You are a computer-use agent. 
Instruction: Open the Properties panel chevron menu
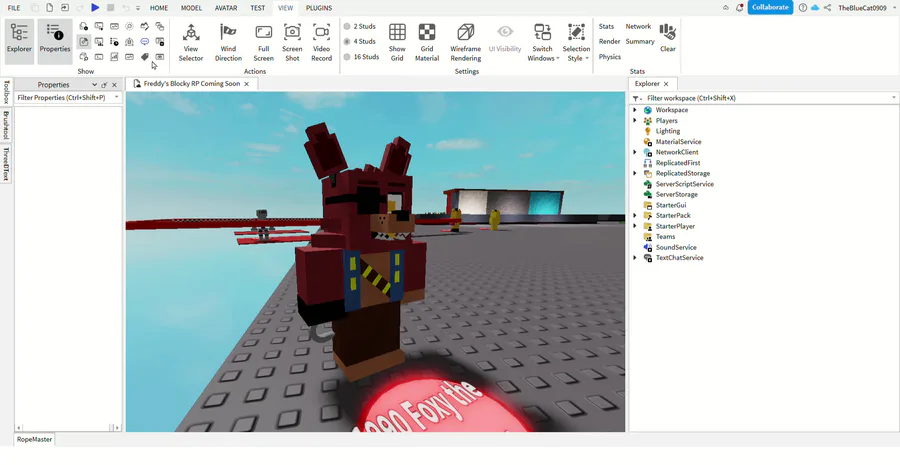tap(95, 84)
